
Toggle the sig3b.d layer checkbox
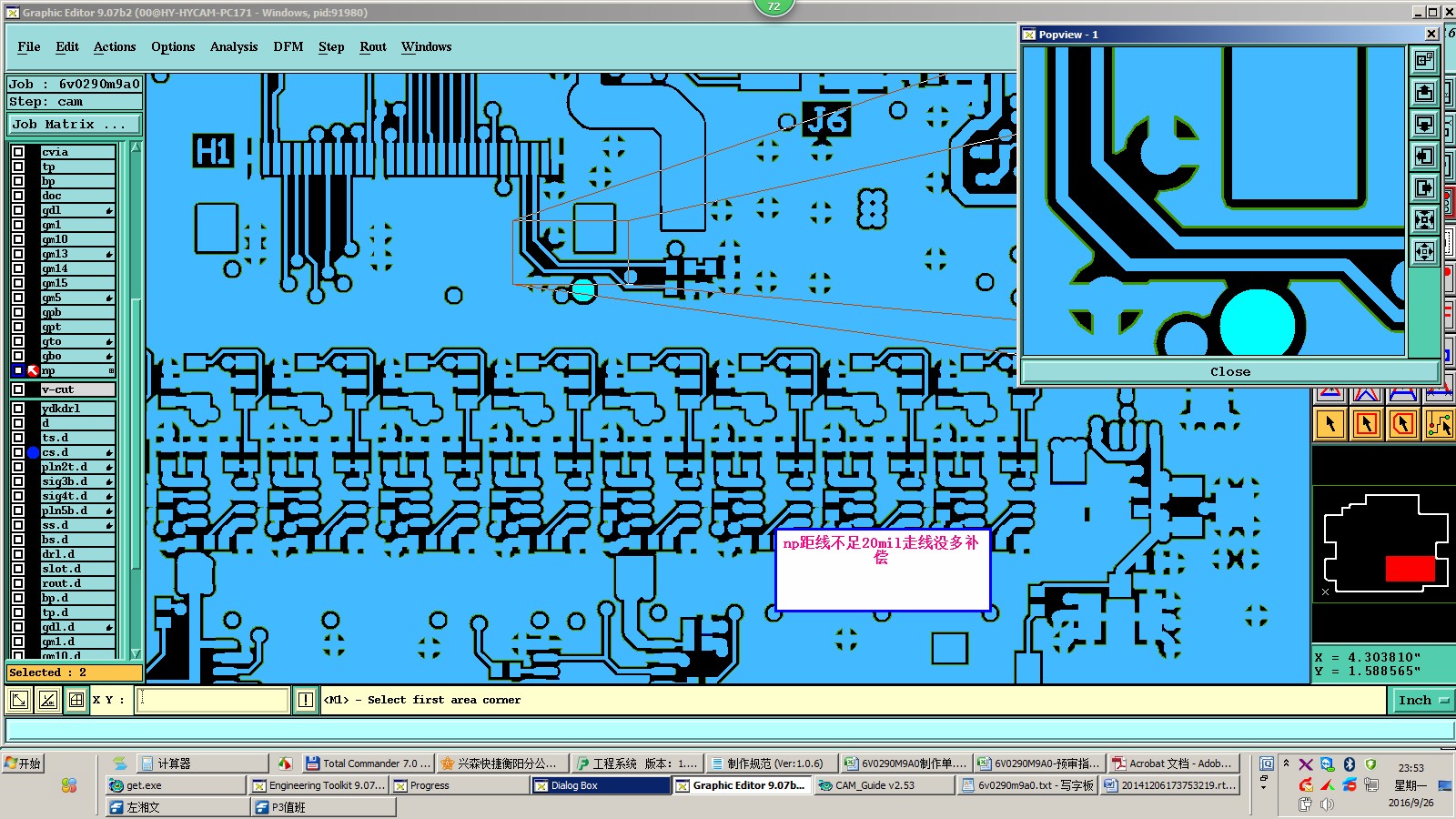[x=18, y=481]
